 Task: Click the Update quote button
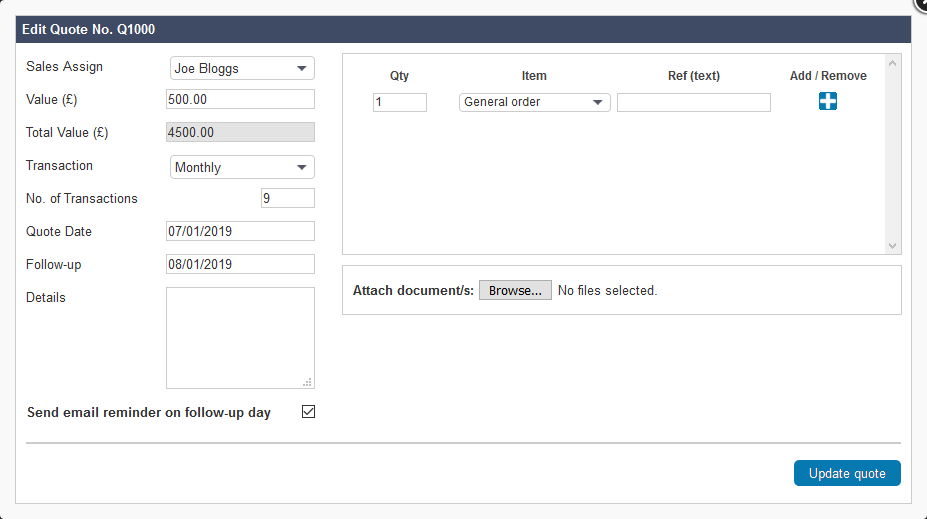[847, 473]
